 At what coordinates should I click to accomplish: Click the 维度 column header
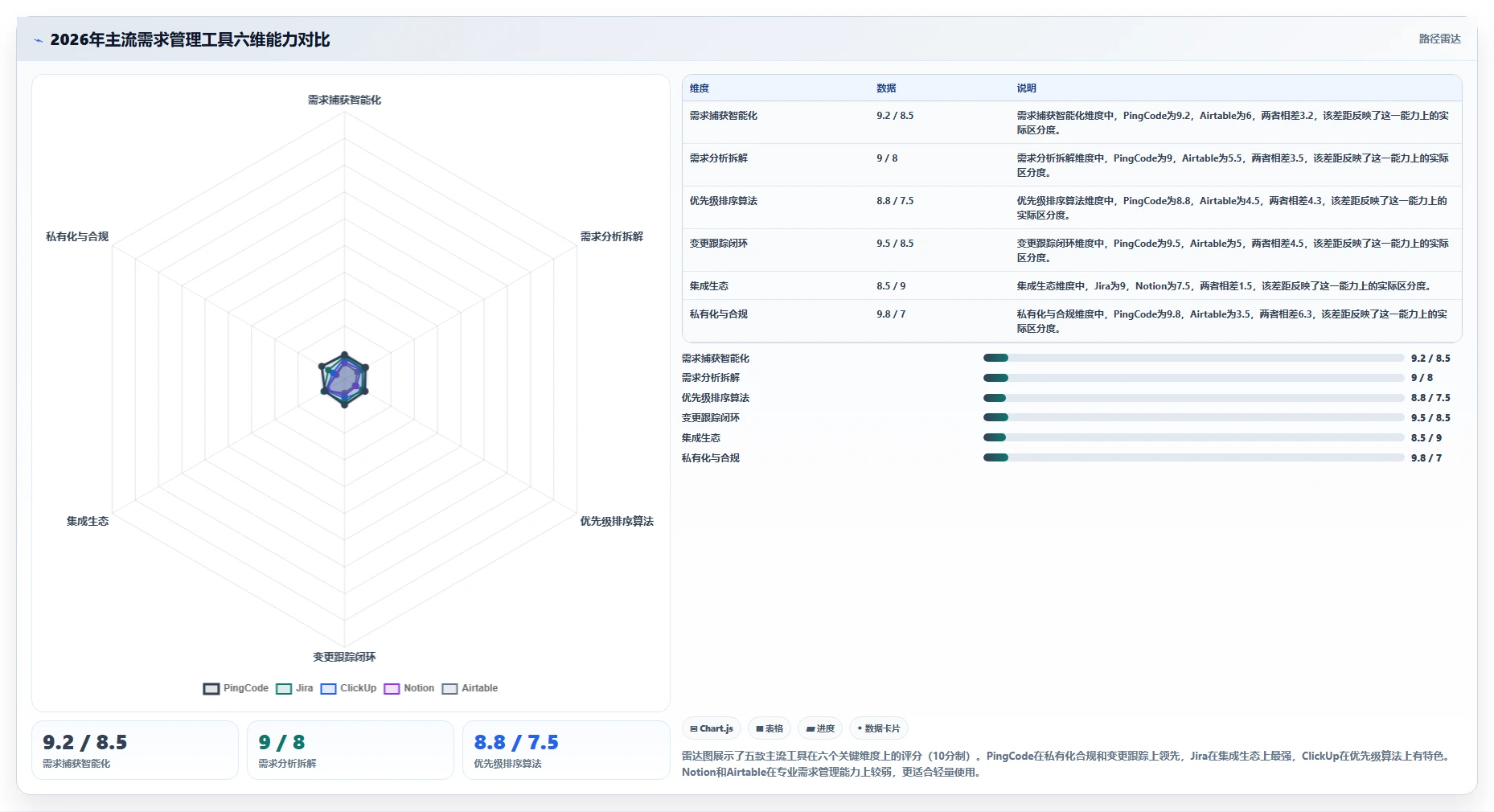tap(700, 88)
